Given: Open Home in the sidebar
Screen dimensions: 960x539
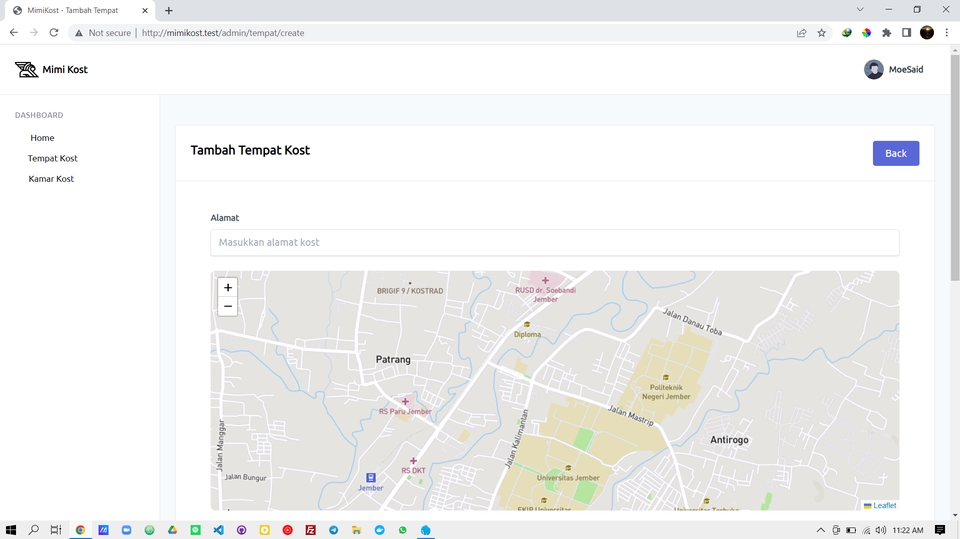Looking at the screenshot, I should pos(42,138).
